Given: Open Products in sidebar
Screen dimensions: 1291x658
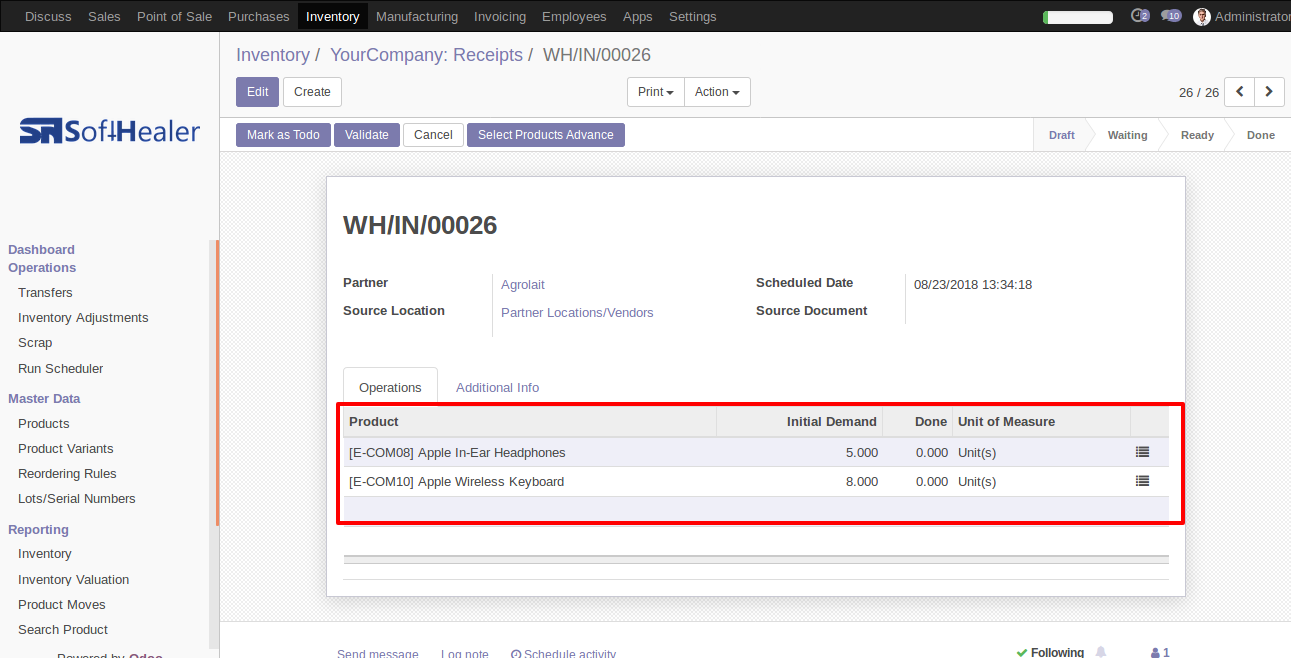Looking at the screenshot, I should (44, 424).
